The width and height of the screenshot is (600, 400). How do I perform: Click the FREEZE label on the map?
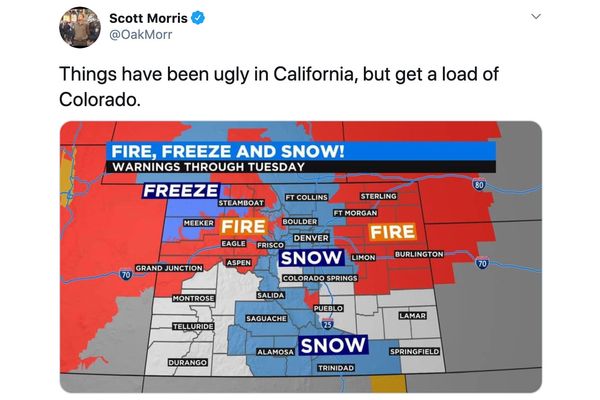click(x=181, y=190)
